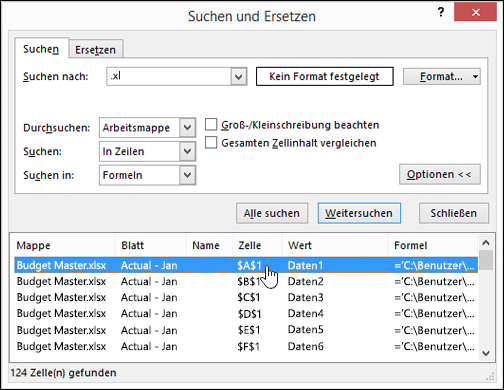The height and width of the screenshot is (390, 504).
Task: Select the result row with cell $A$1
Action: point(246,265)
